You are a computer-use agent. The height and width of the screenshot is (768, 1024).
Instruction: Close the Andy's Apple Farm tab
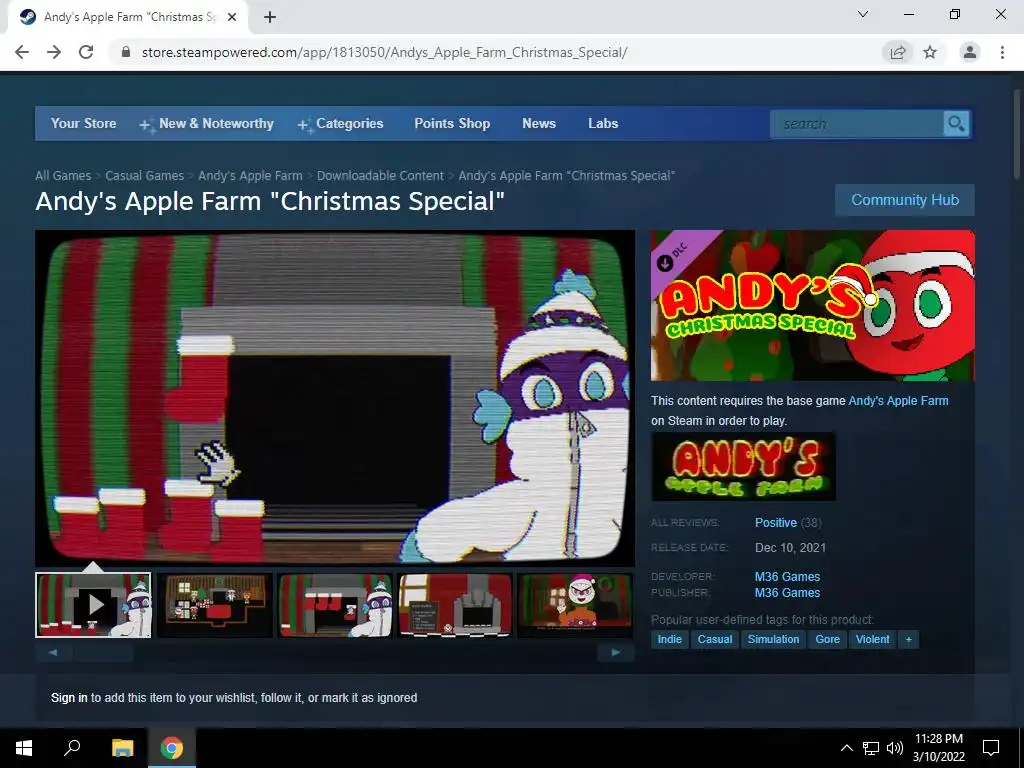click(232, 17)
